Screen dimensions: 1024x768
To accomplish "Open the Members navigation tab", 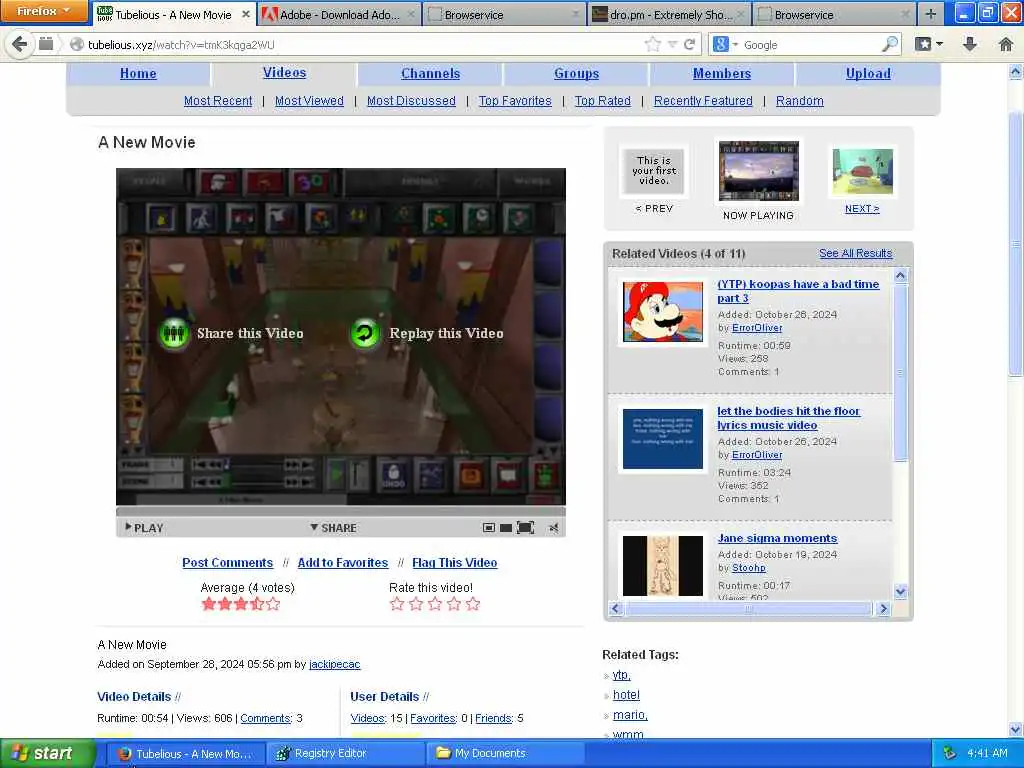I will pyautogui.click(x=722, y=74).
